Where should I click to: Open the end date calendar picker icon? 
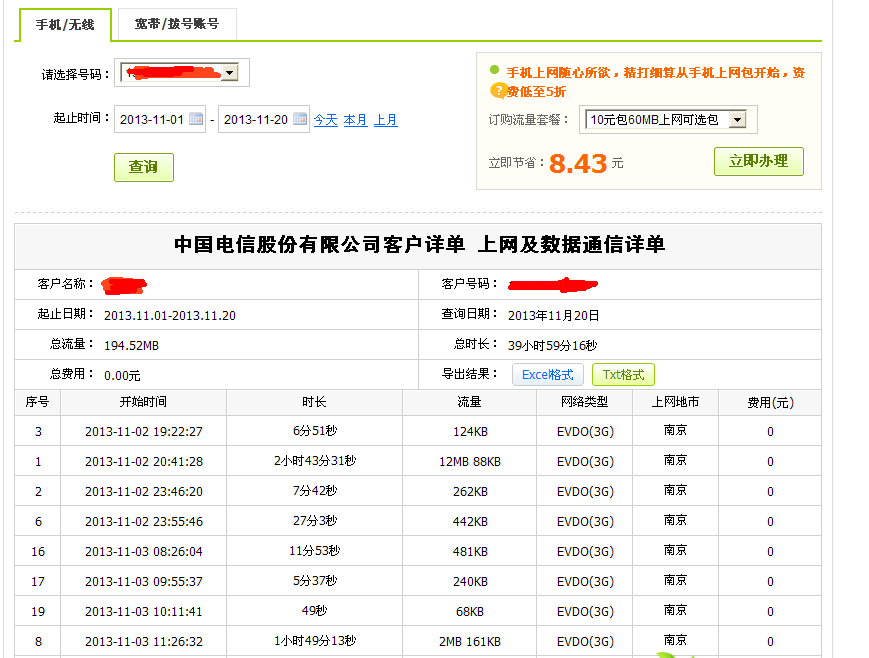click(x=300, y=119)
